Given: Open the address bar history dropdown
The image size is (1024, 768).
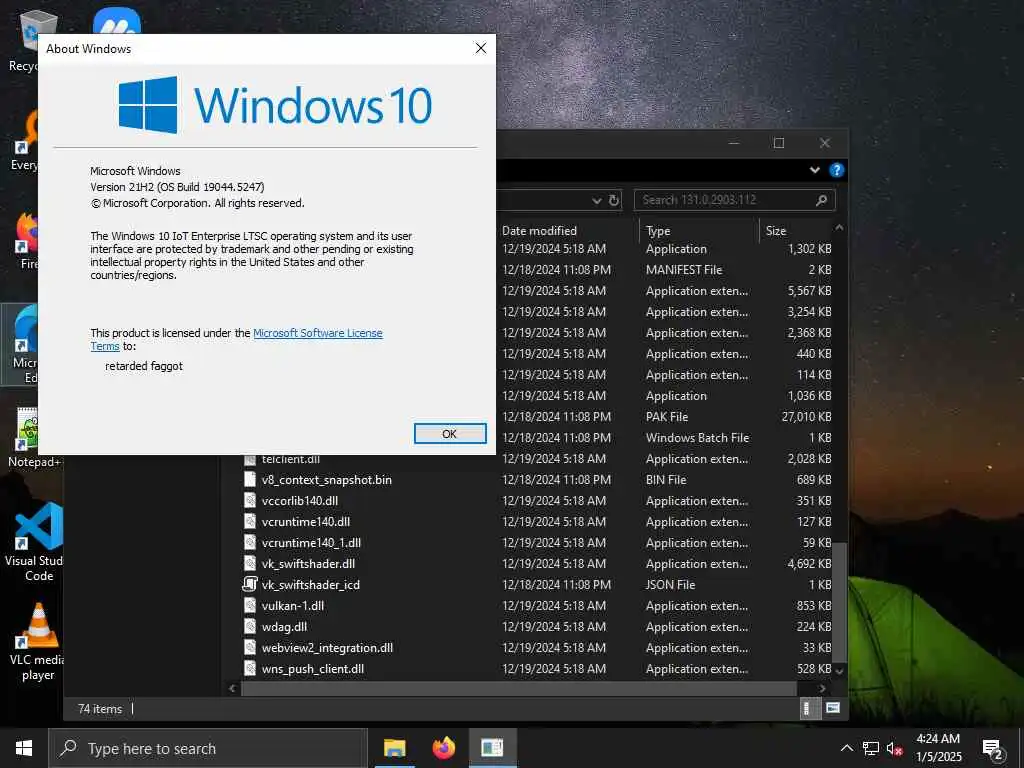Looking at the screenshot, I should click(596, 200).
